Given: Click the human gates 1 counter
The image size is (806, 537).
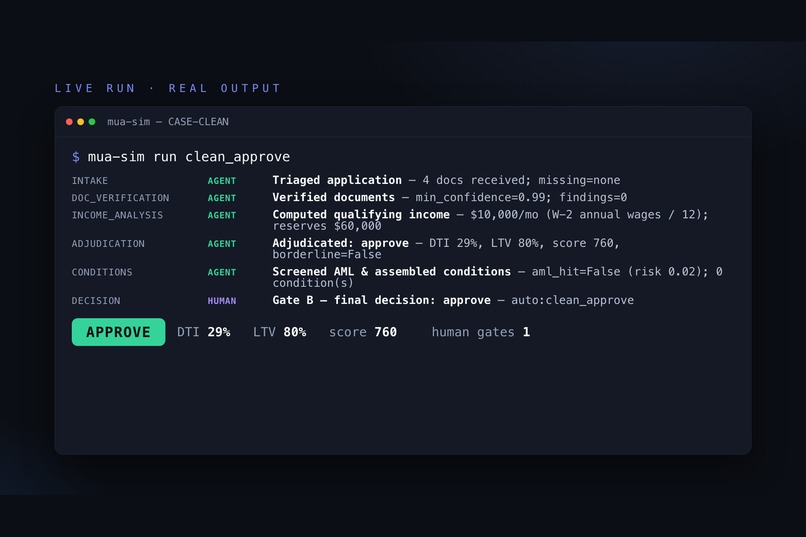Looking at the screenshot, I should [x=481, y=332].
